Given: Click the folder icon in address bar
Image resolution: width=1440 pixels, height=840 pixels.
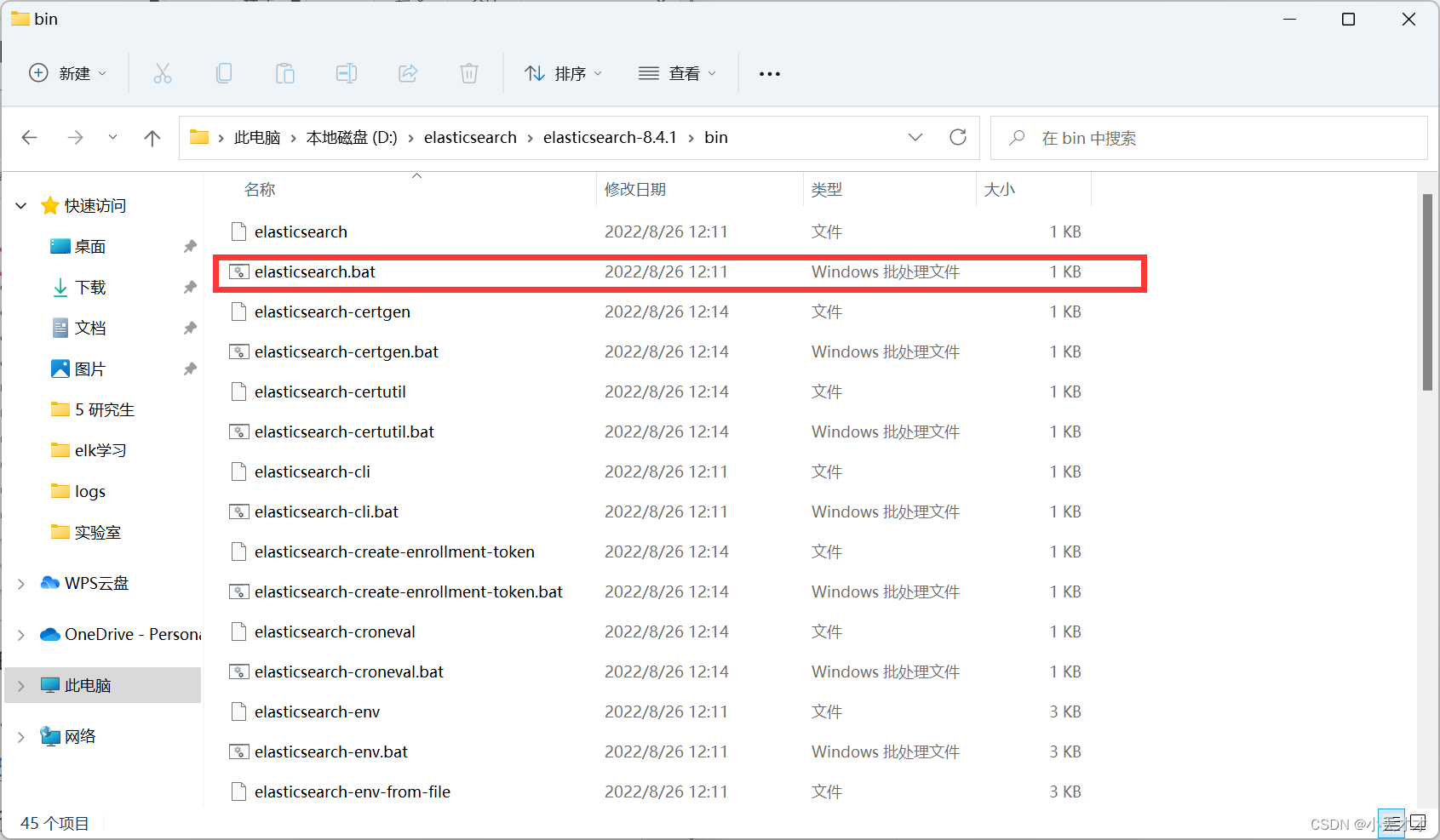Looking at the screenshot, I should (x=199, y=137).
